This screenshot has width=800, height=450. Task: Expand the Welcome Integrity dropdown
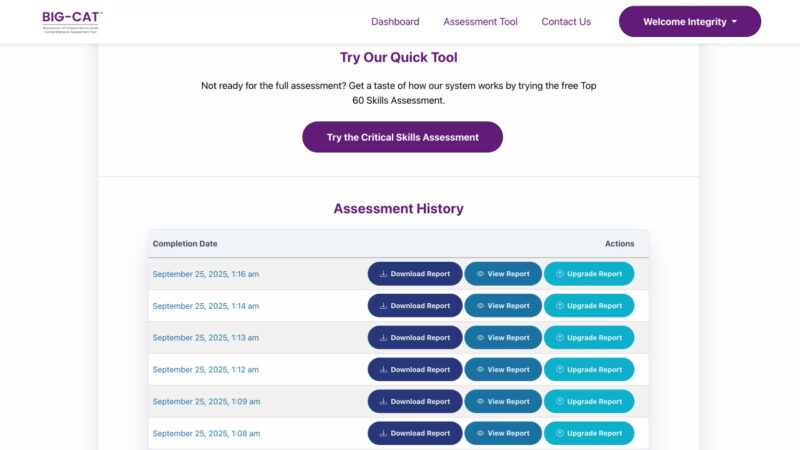690,22
